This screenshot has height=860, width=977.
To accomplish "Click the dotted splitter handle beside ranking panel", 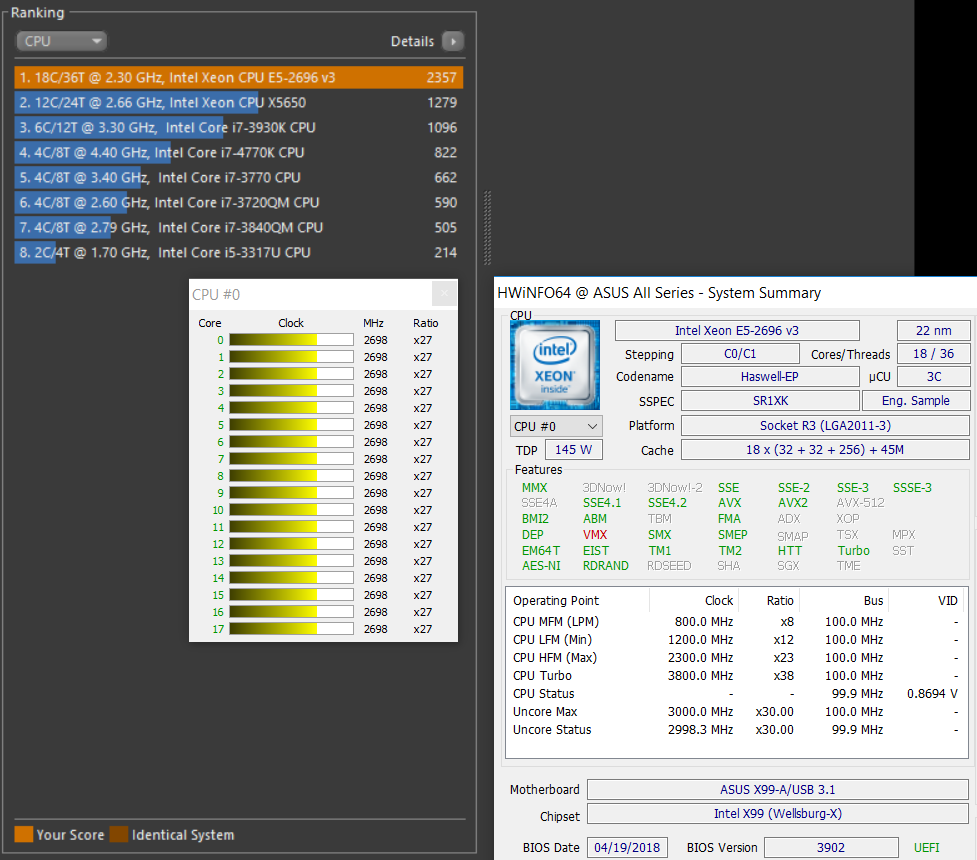I will (487, 228).
